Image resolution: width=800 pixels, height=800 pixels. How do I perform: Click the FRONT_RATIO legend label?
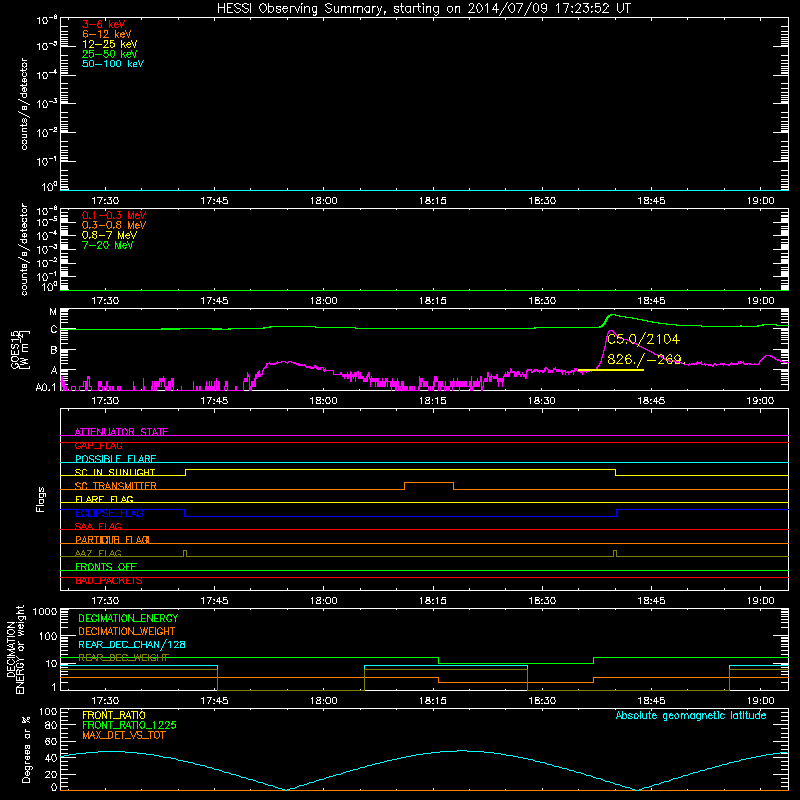point(114,715)
